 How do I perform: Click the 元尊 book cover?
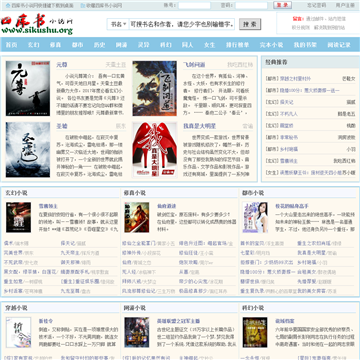28,88
